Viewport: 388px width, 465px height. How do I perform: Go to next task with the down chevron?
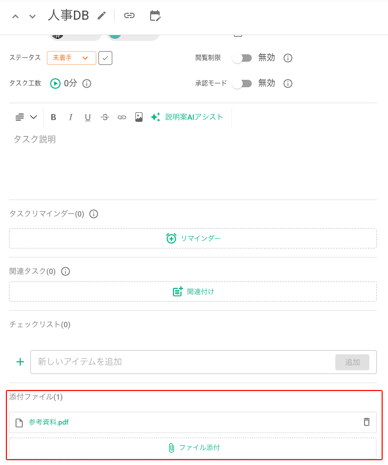32,16
